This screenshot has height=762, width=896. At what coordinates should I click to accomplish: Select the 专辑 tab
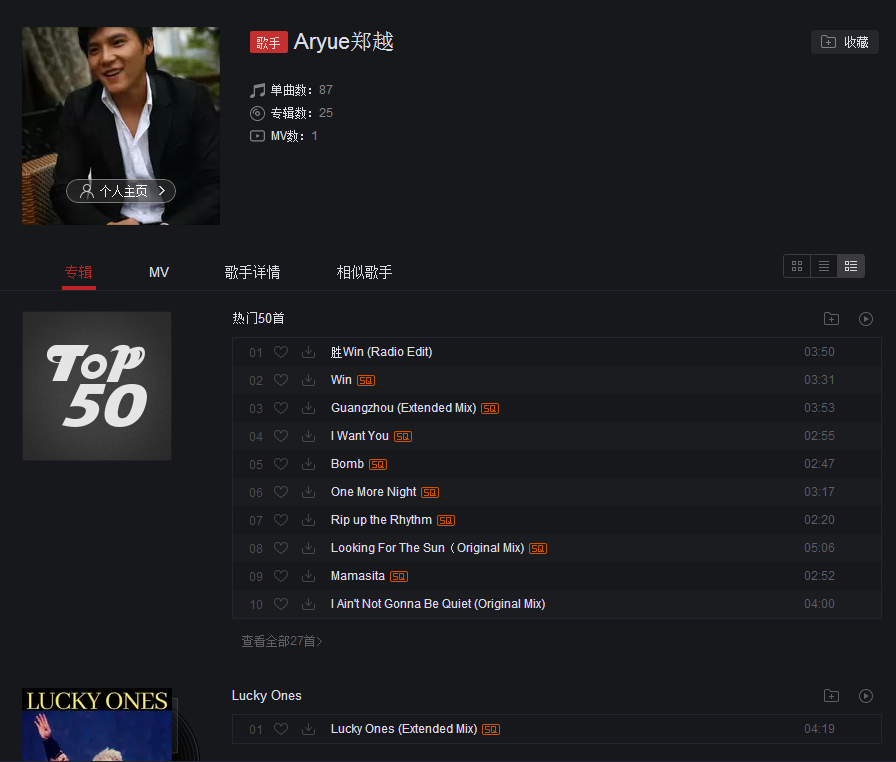79,272
